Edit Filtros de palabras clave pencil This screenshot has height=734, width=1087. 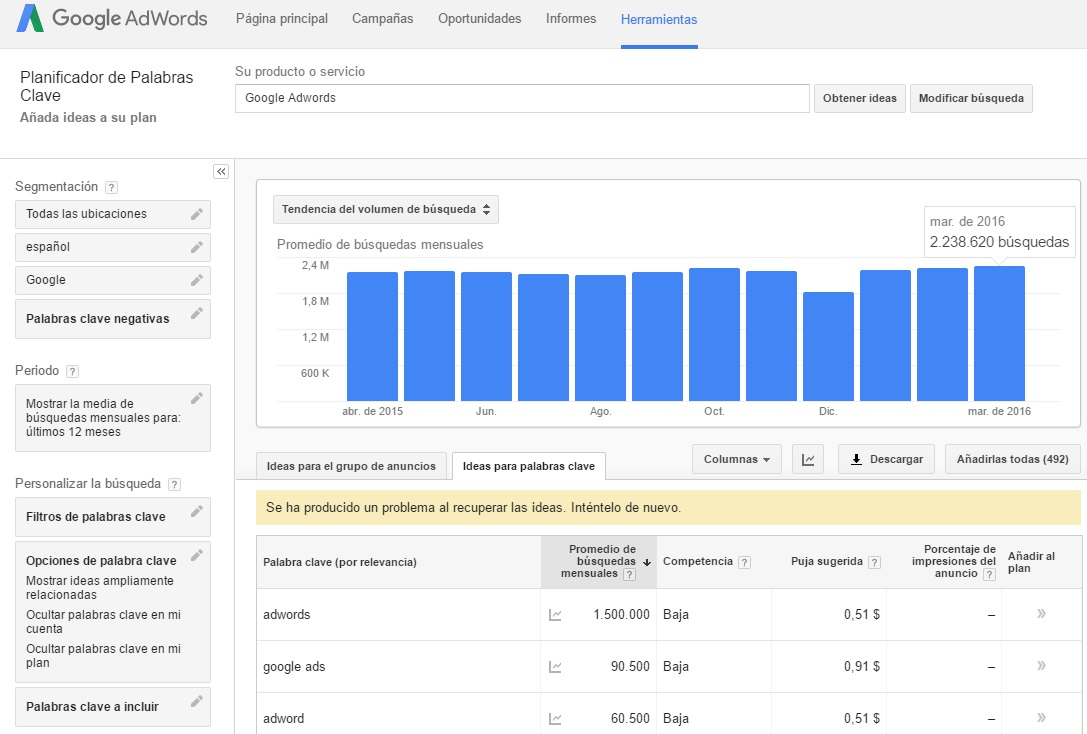point(197,511)
